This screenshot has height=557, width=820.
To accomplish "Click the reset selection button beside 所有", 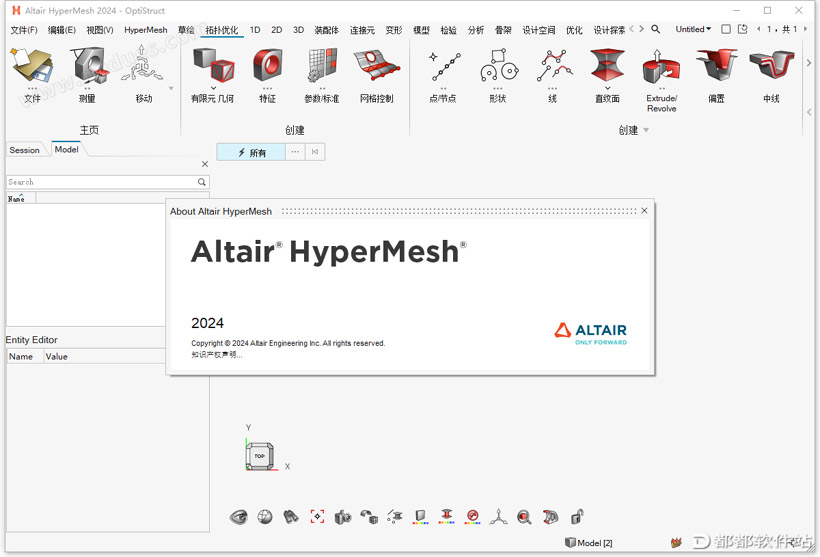I will point(315,152).
